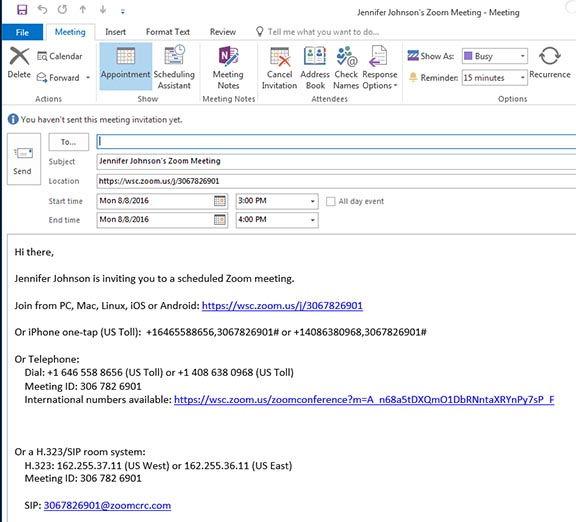
Task: Click the To... button
Action: [x=69, y=142]
